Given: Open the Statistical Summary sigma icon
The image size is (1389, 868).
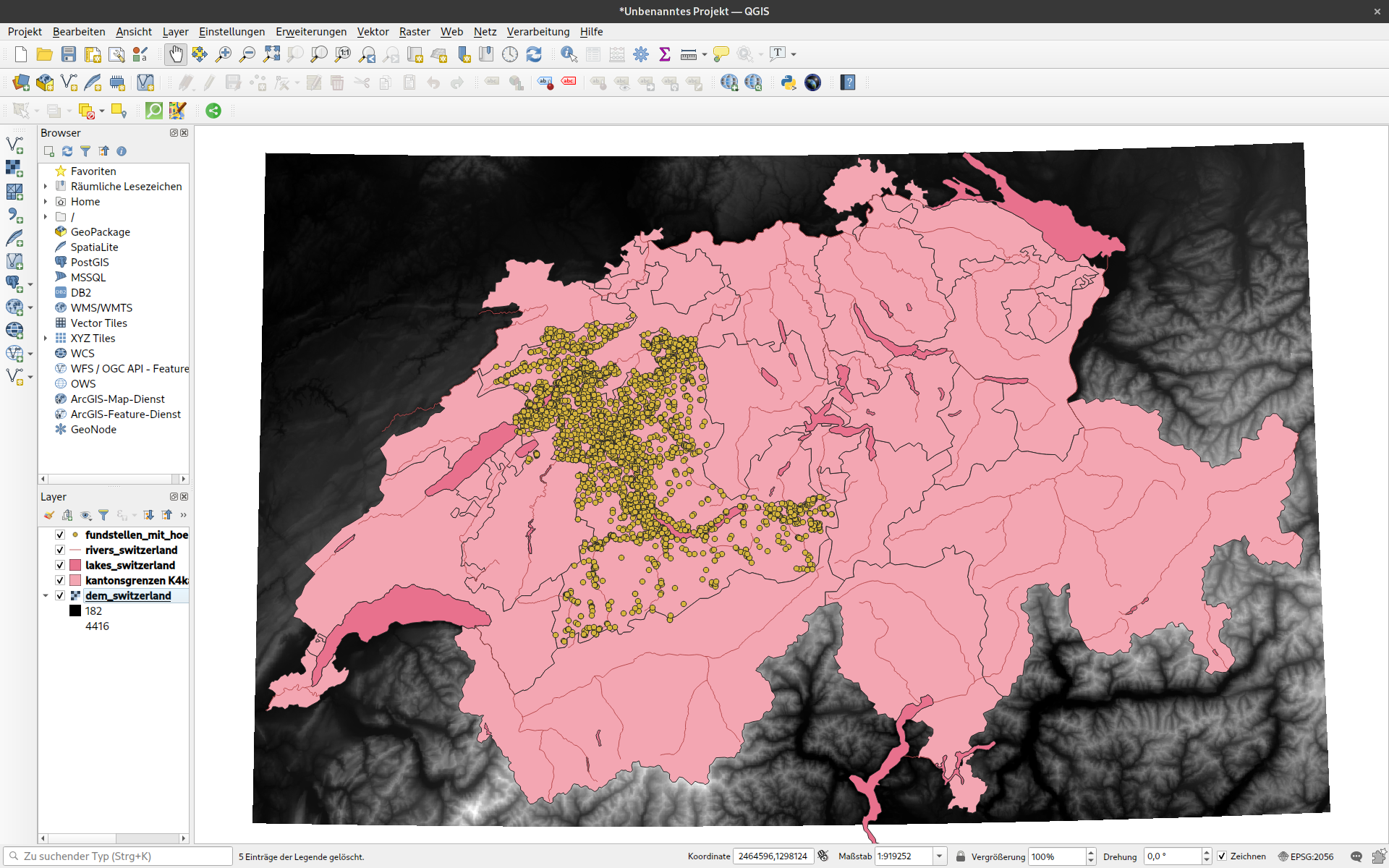Looking at the screenshot, I should pyautogui.click(x=665, y=54).
